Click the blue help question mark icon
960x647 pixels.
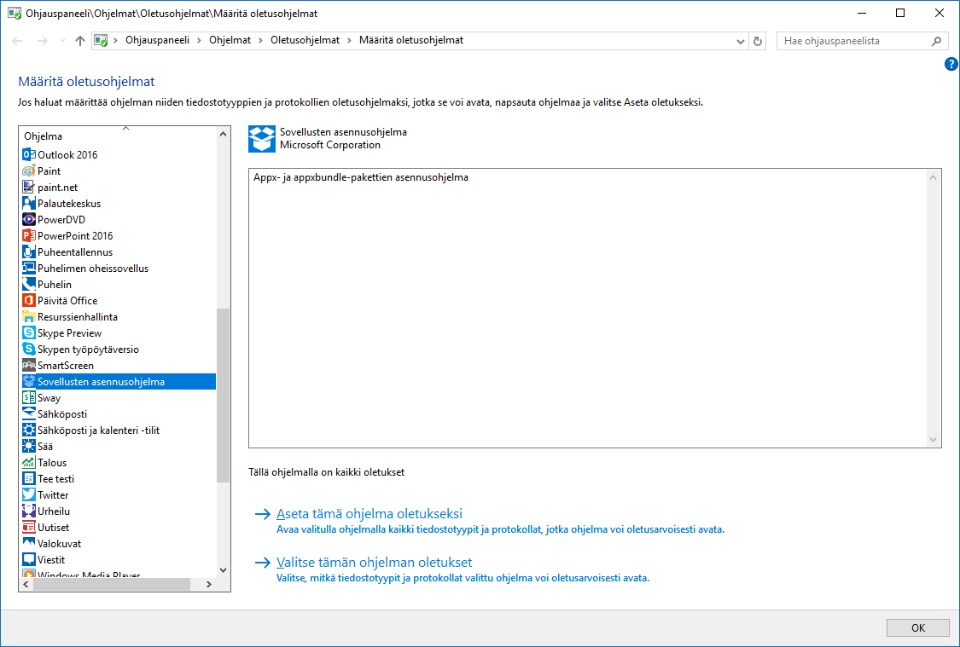[x=951, y=64]
